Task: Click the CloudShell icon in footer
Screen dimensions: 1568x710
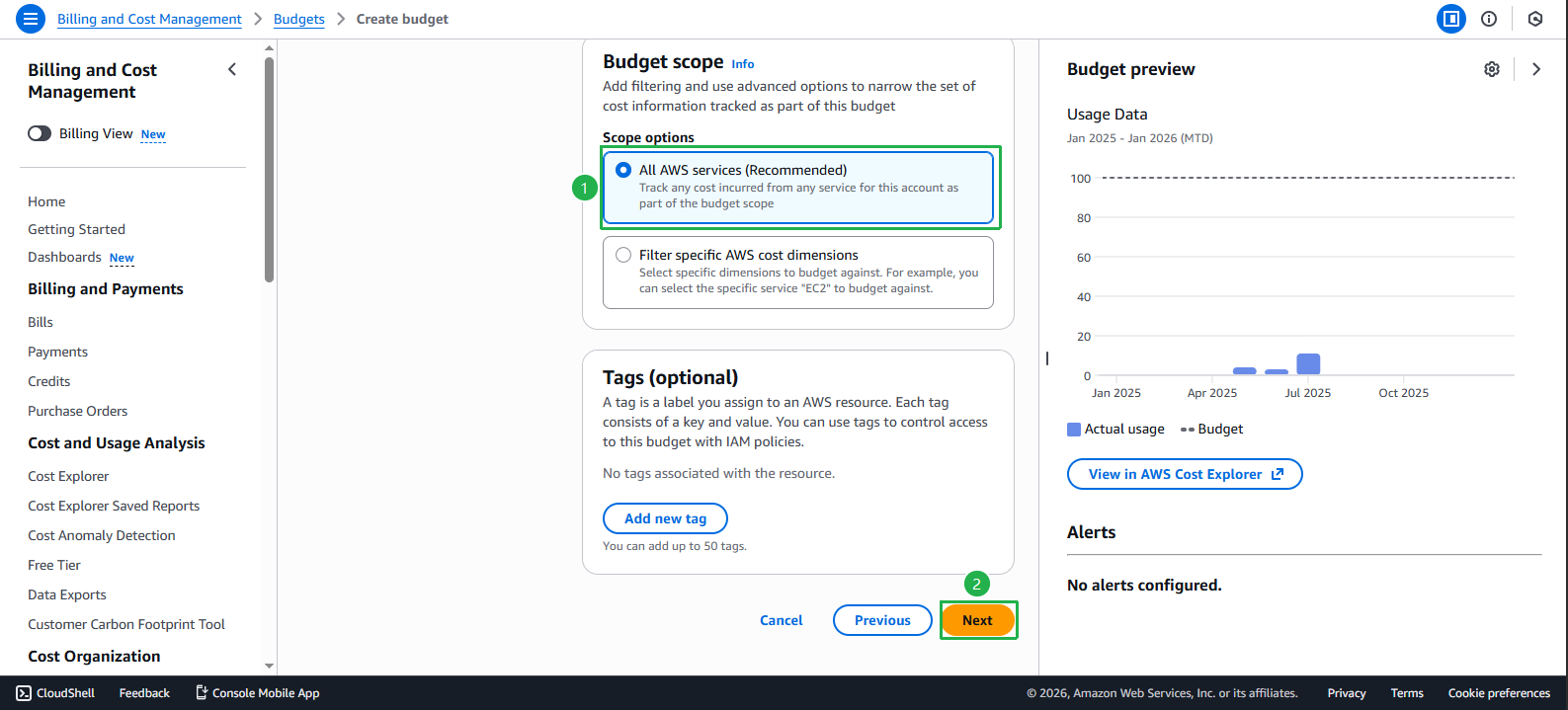Action: pos(25,693)
